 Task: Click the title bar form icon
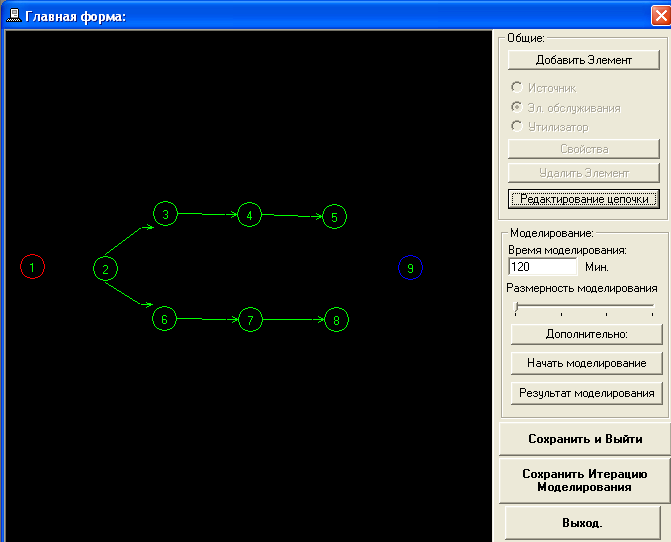pos(14,16)
